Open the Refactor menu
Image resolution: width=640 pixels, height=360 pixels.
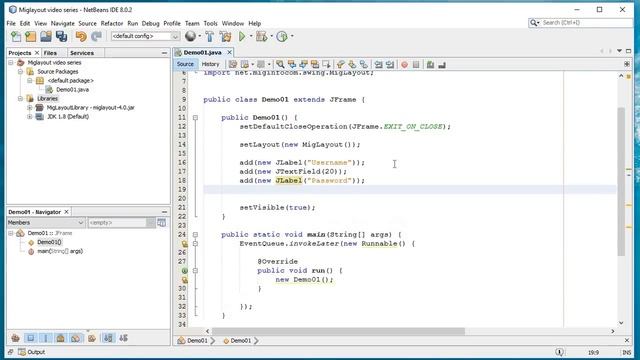tap(112, 23)
